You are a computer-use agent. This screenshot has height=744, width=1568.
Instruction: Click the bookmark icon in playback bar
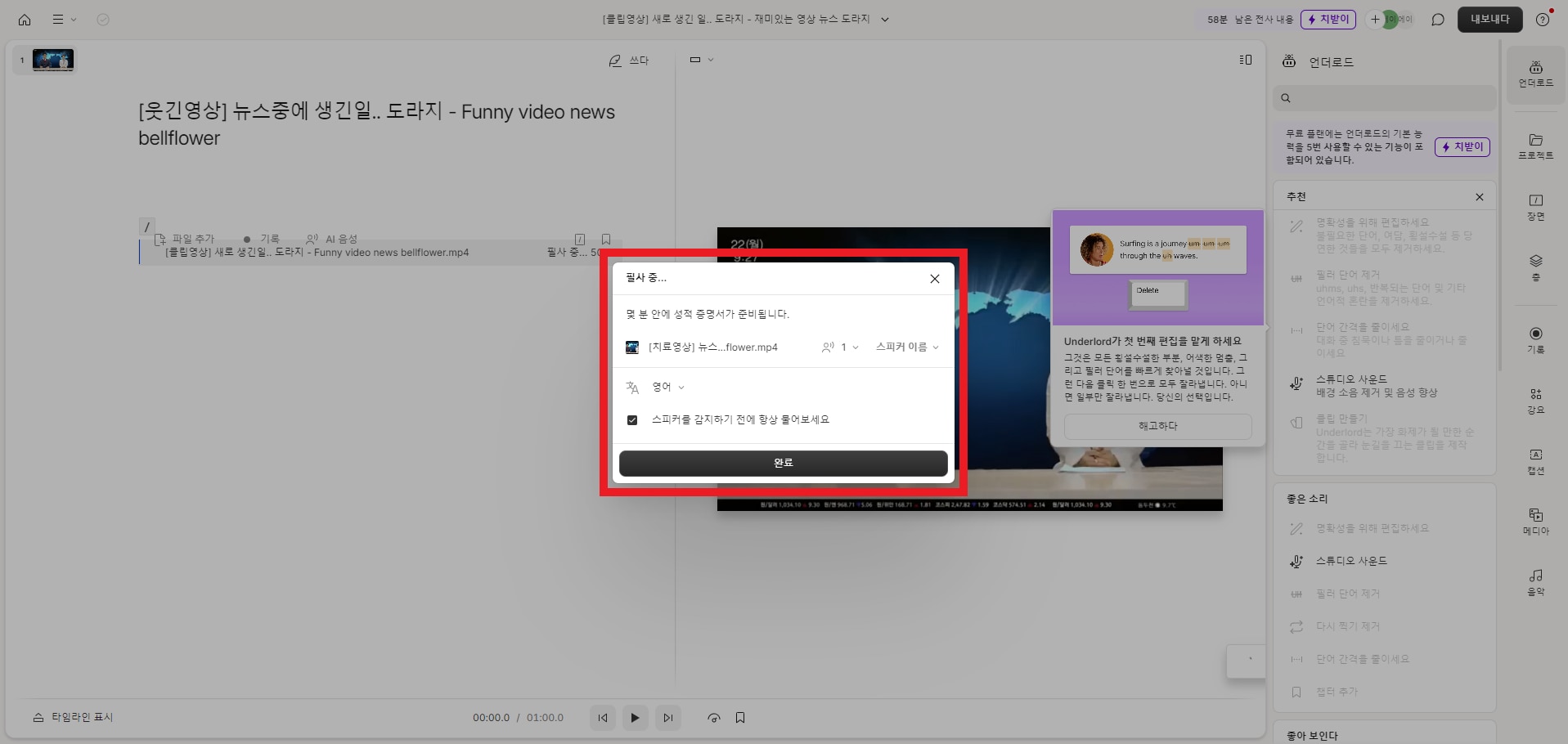click(740, 718)
